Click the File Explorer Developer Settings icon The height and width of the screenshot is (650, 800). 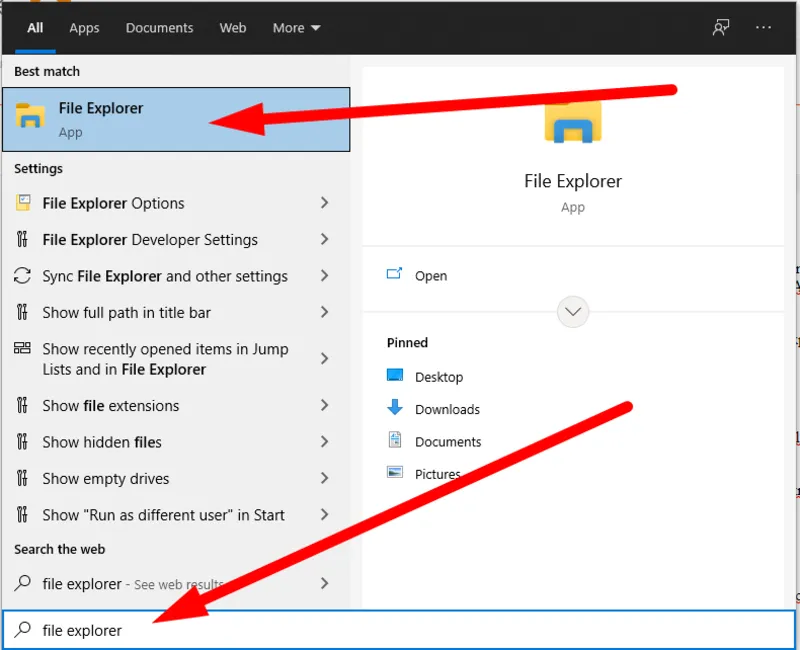pyautogui.click(x=22, y=239)
